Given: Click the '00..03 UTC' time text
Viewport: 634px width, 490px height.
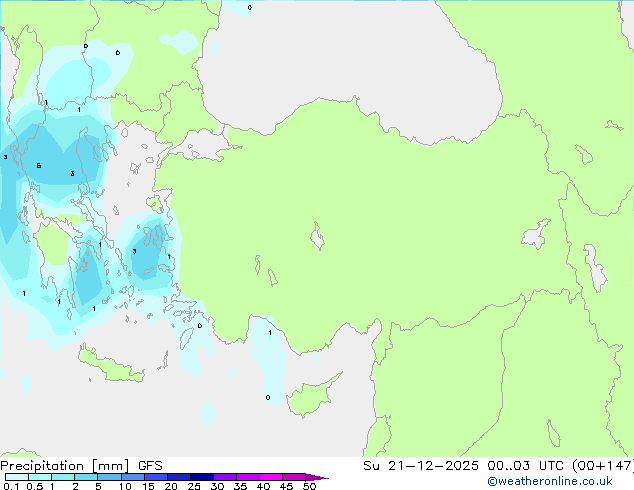Looking at the screenshot, I should [x=523, y=466].
